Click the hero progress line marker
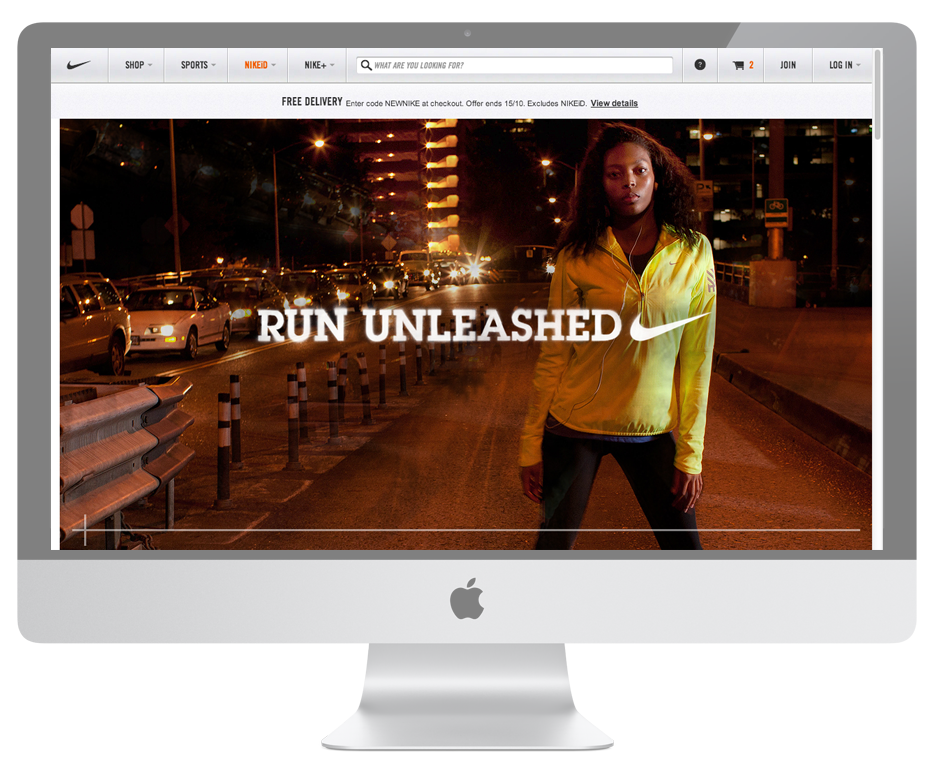Image resolution: width=936 pixels, height=768 pixels. tap(85, 529)
